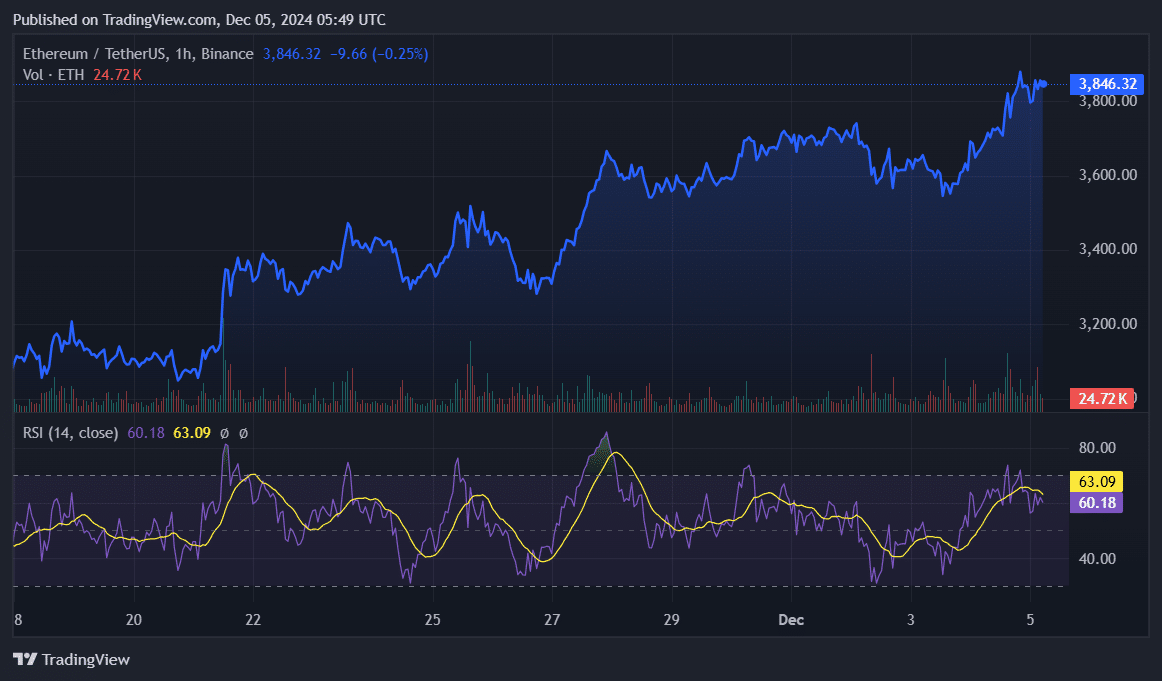Click the purple 60.18 RSI badge

(1094, 504)
